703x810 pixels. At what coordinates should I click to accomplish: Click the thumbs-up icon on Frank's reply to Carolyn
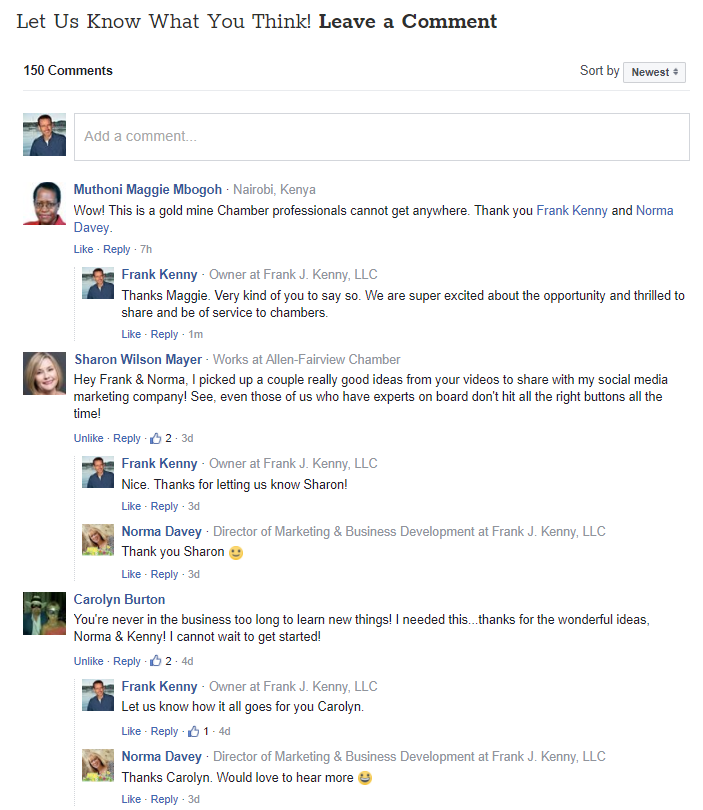coord(194,731)
